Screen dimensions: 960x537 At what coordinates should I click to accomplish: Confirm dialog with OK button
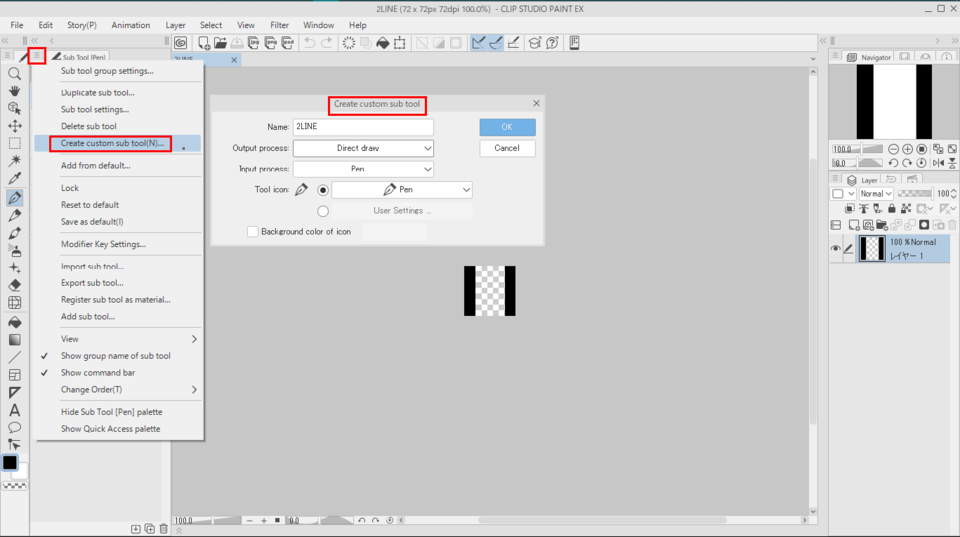coord(508,127)
